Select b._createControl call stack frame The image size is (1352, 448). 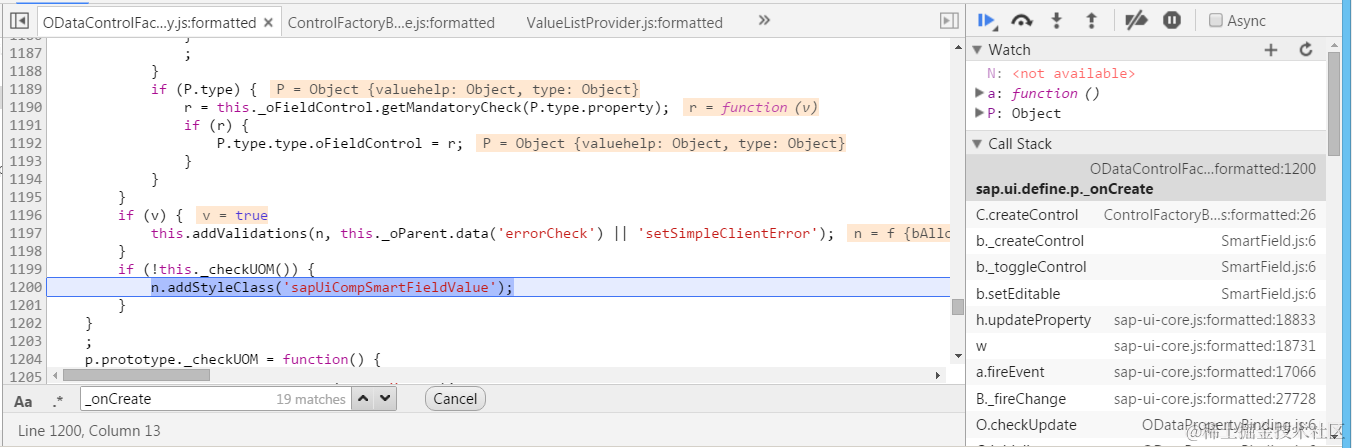[x=1147, y=241]
